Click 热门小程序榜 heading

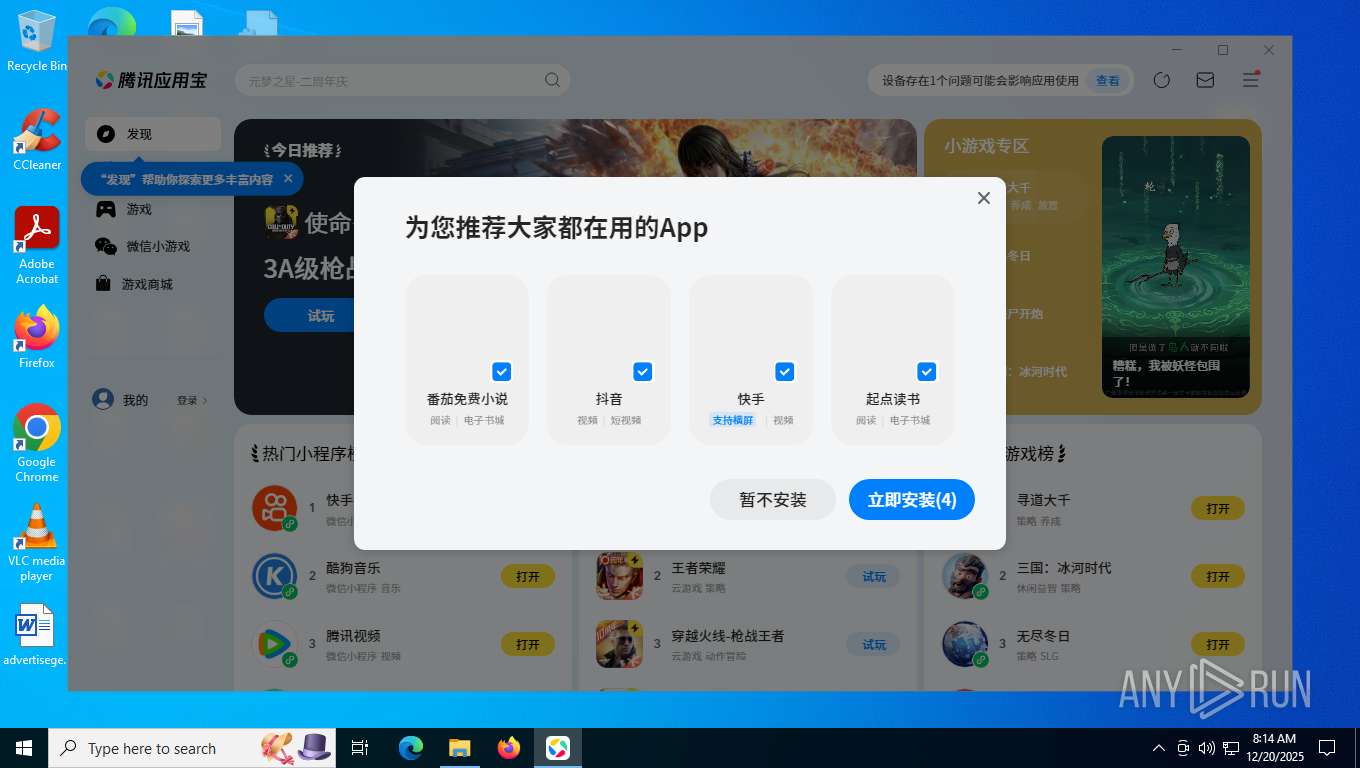[x=303, y=454]
